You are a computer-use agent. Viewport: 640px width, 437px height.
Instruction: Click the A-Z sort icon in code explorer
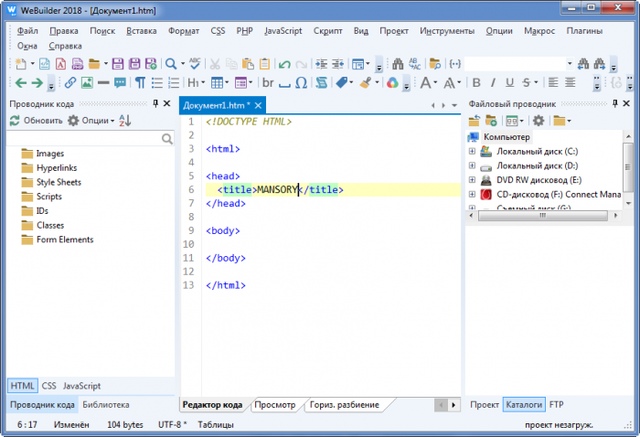[x=125, y=120]
